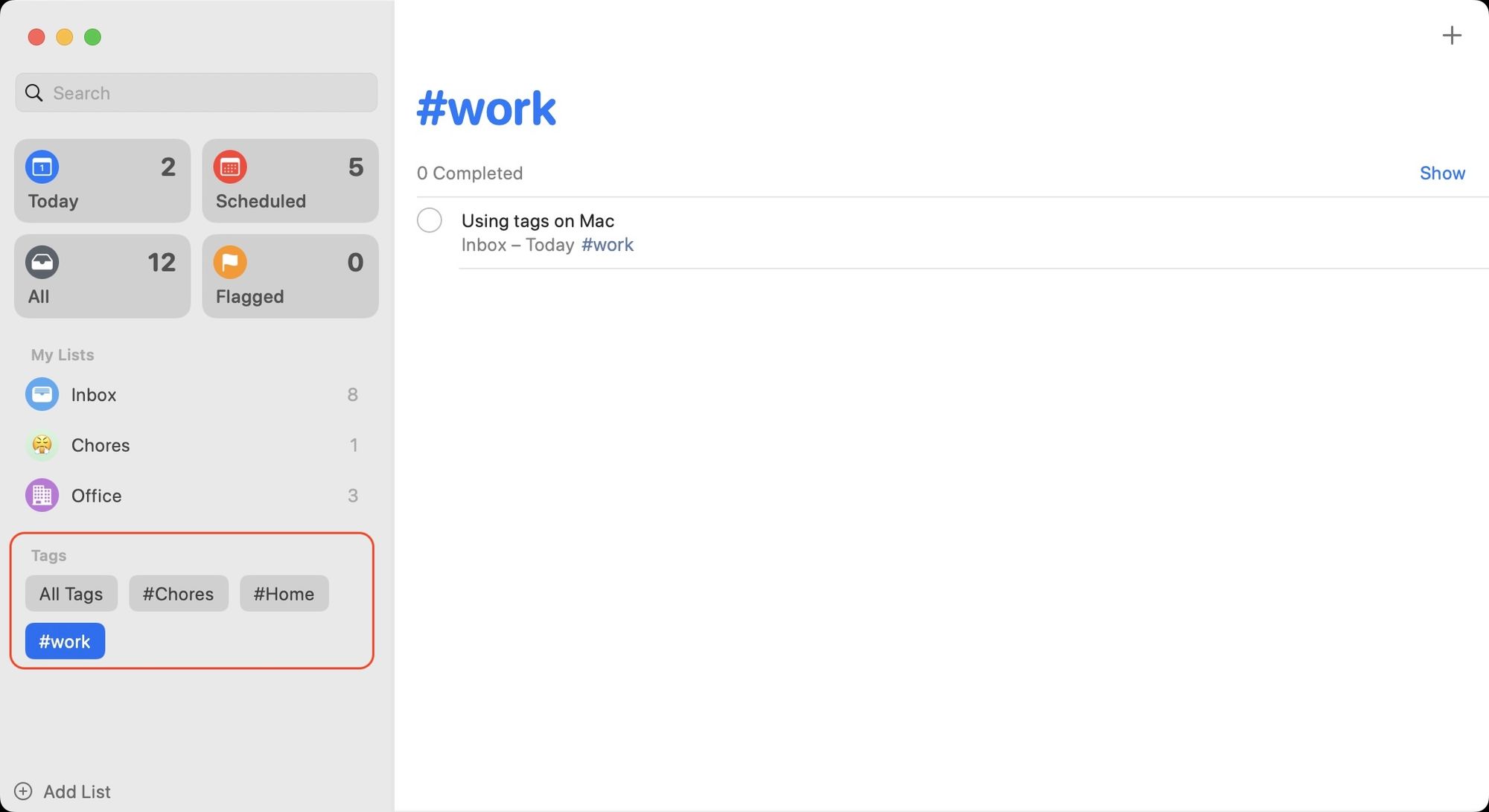Select the #Chores tag filter
Viewport: 1489px width, 812px height.
click(178, 593)
